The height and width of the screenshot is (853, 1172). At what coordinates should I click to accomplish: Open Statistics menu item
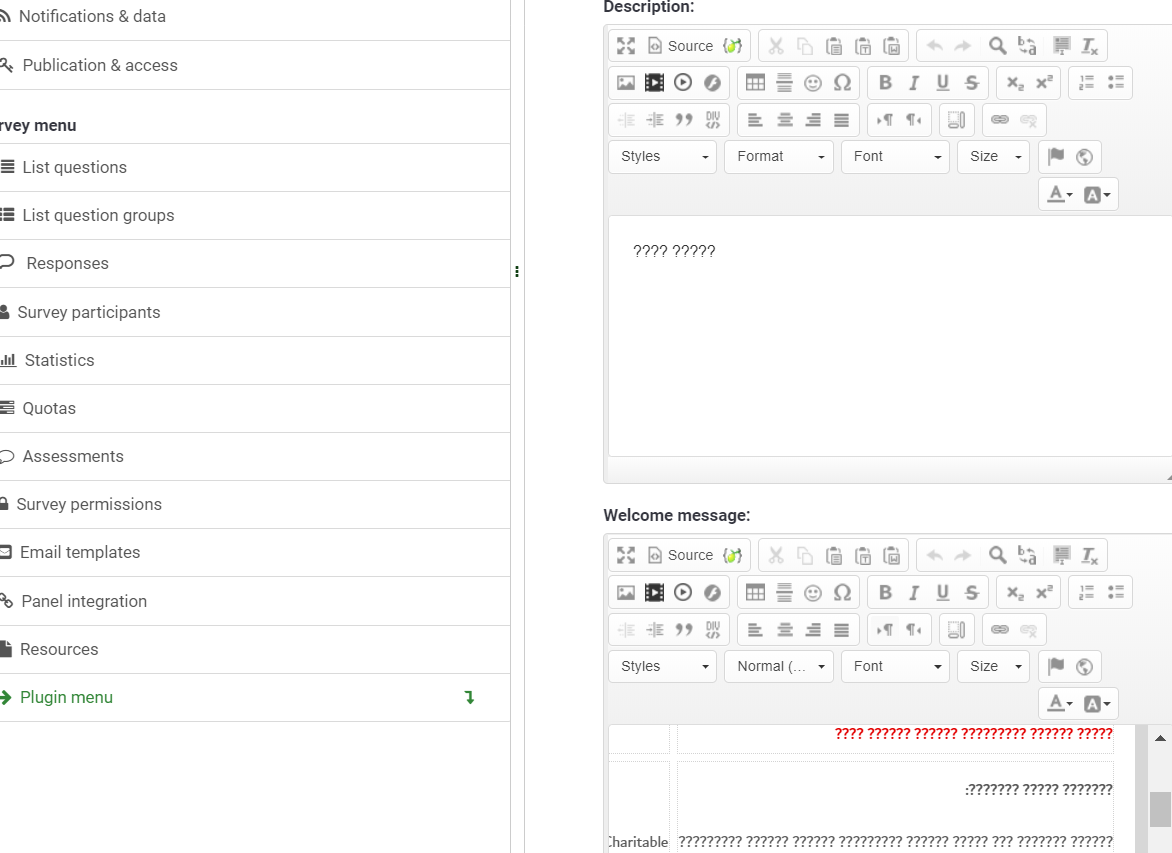pos(255,360)
